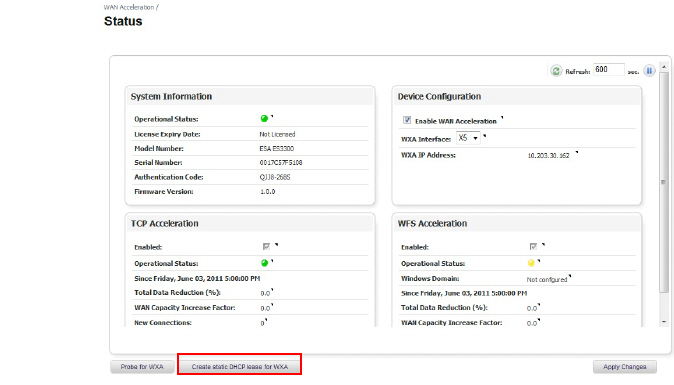The width and height of the screenshot is (674, 385).
Task: Click the Model Number value ESA ES3300
Action: tap(276, 149)
